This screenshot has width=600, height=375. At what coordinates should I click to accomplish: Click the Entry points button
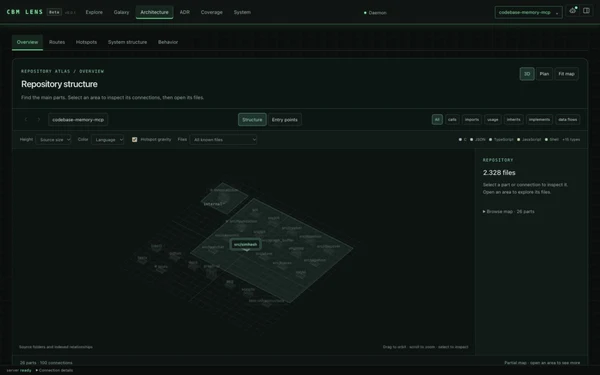click(285, 119)
